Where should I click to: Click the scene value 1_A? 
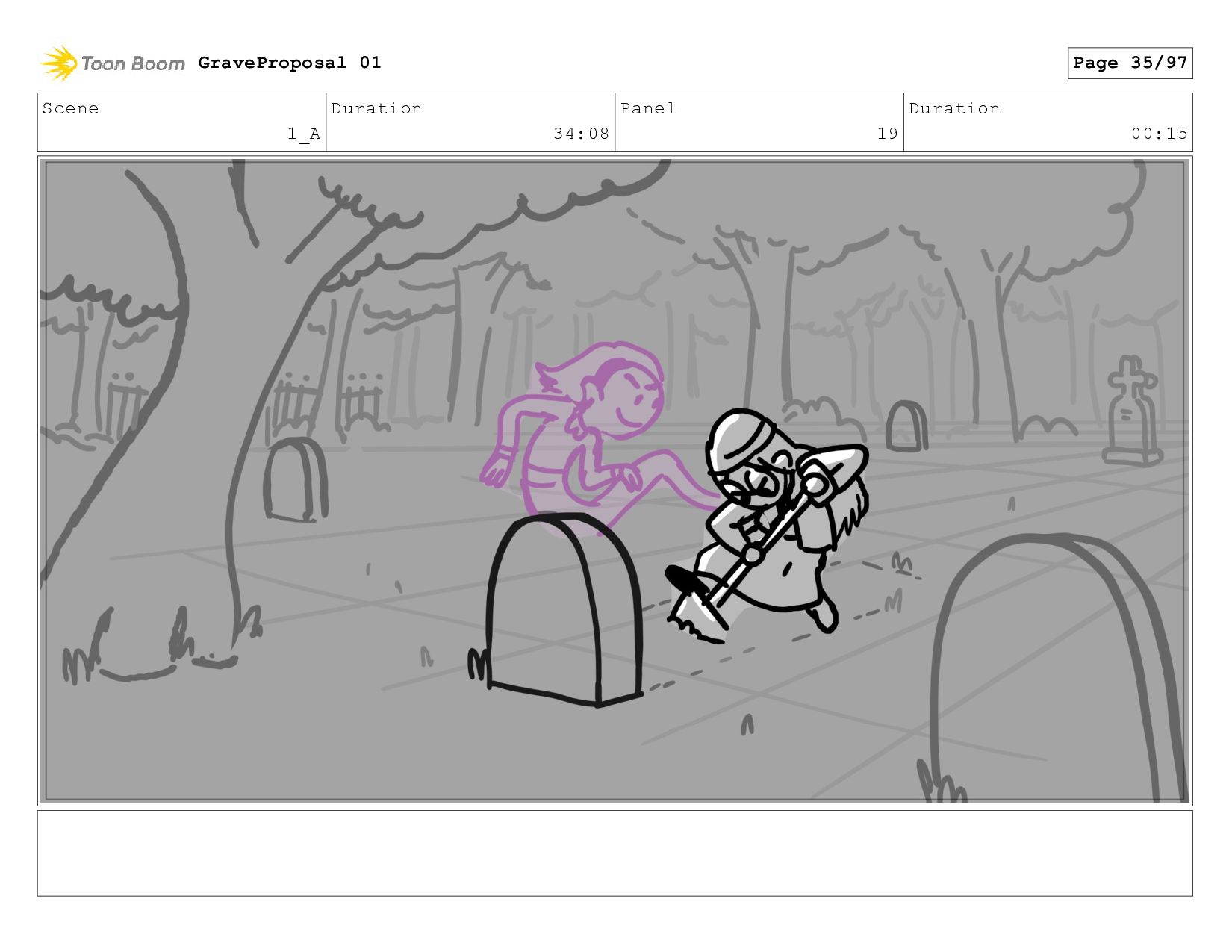(304, 134)
